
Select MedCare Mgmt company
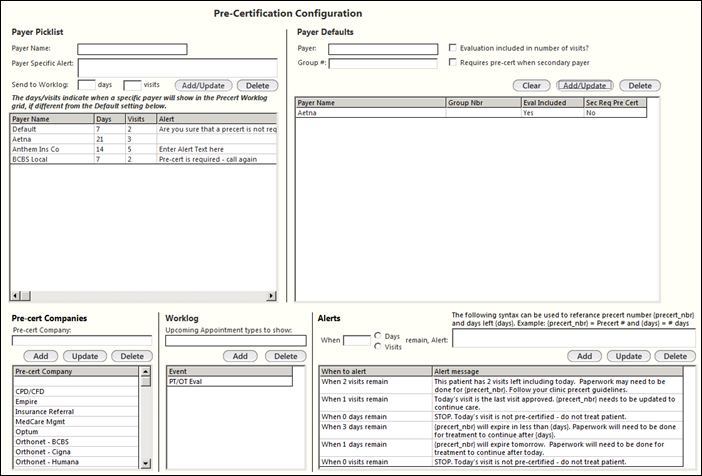tap(76, 422)
